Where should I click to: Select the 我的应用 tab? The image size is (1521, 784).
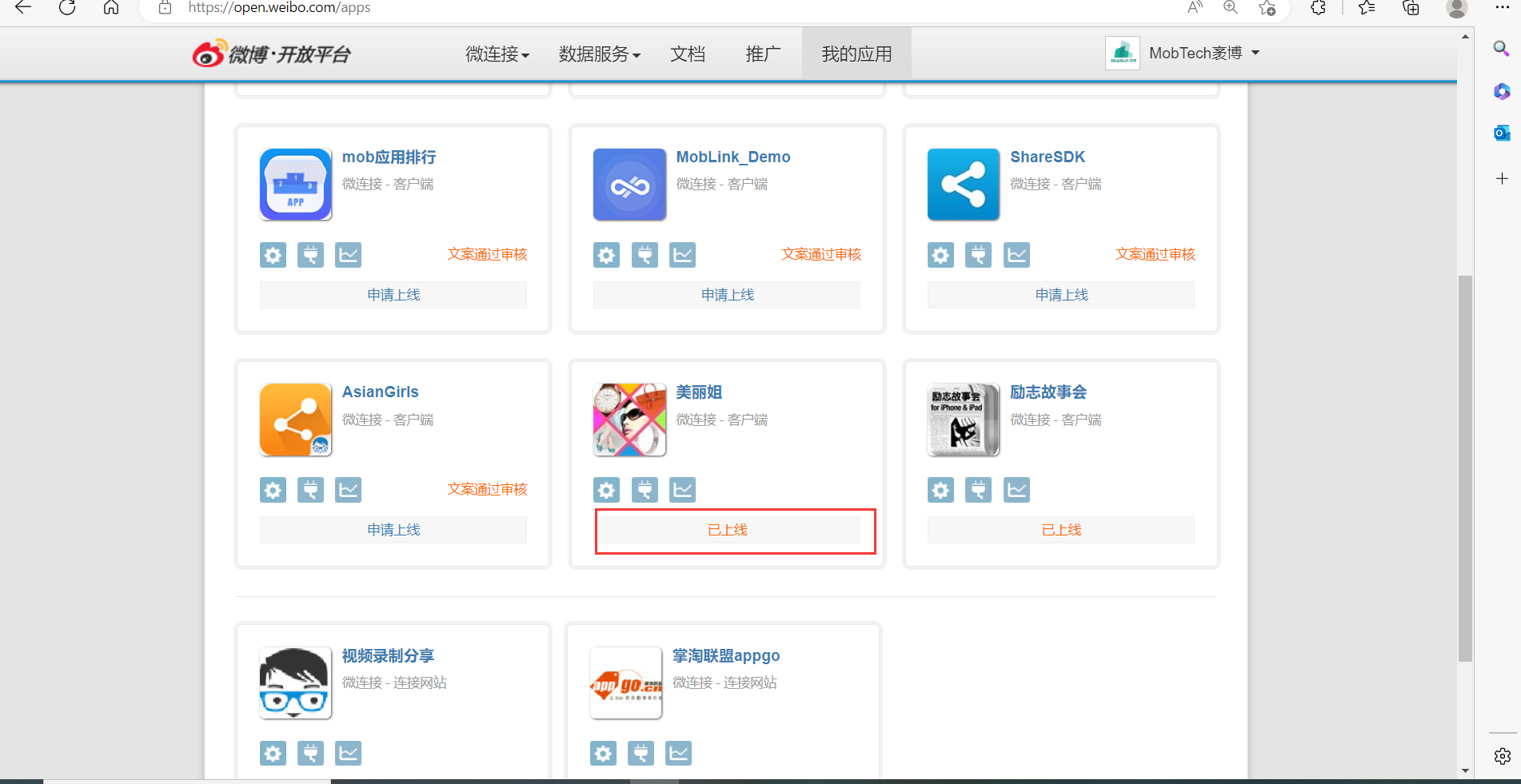[856, 54]
